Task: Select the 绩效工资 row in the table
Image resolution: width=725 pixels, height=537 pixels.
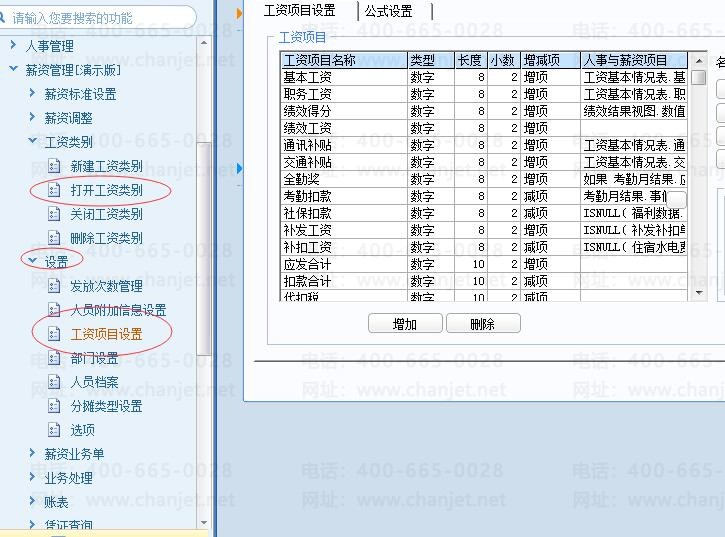Action: pyautogui.click(x=484, y=128)
